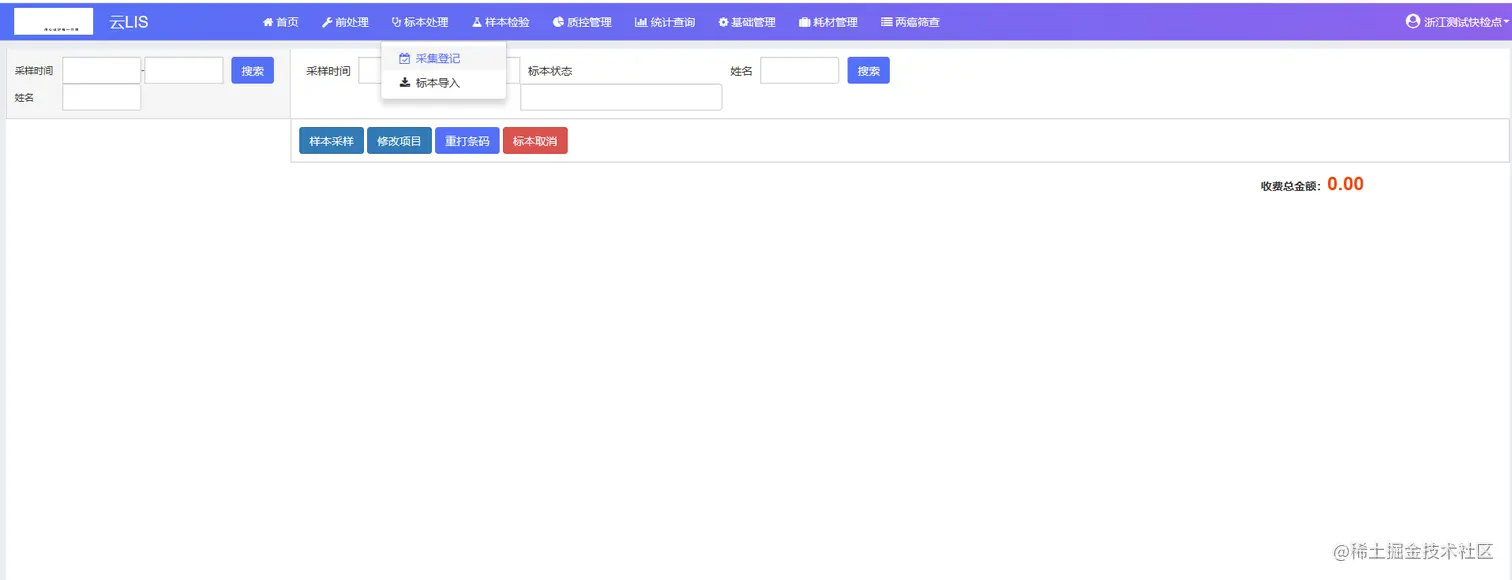Click the 样本采集 button
The image size is (1512, 580).
click(330, 140)
